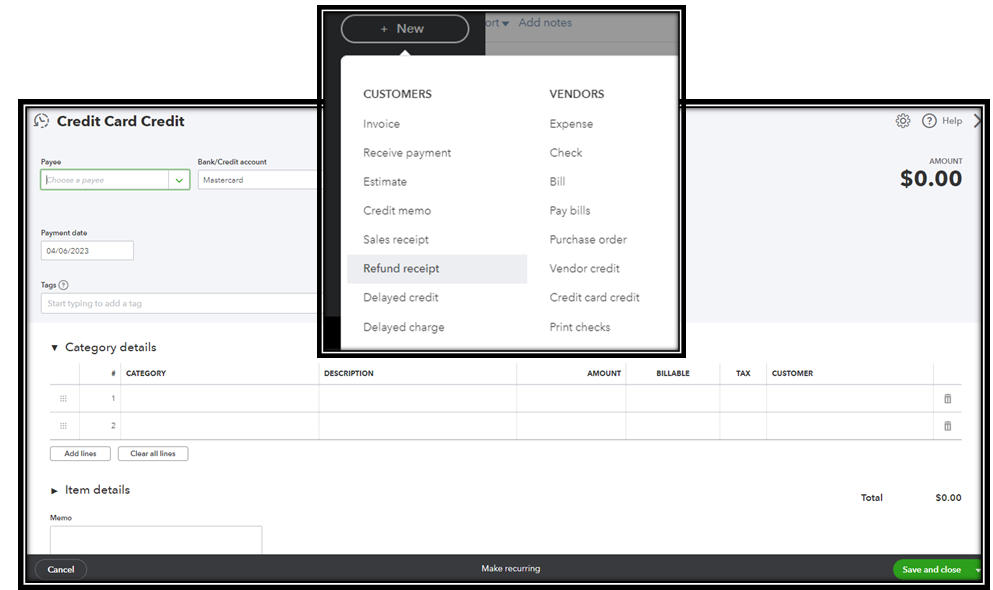The width and height of the screenshot is (993, 590).
Task: Click the New button
Action: point(405,28)
